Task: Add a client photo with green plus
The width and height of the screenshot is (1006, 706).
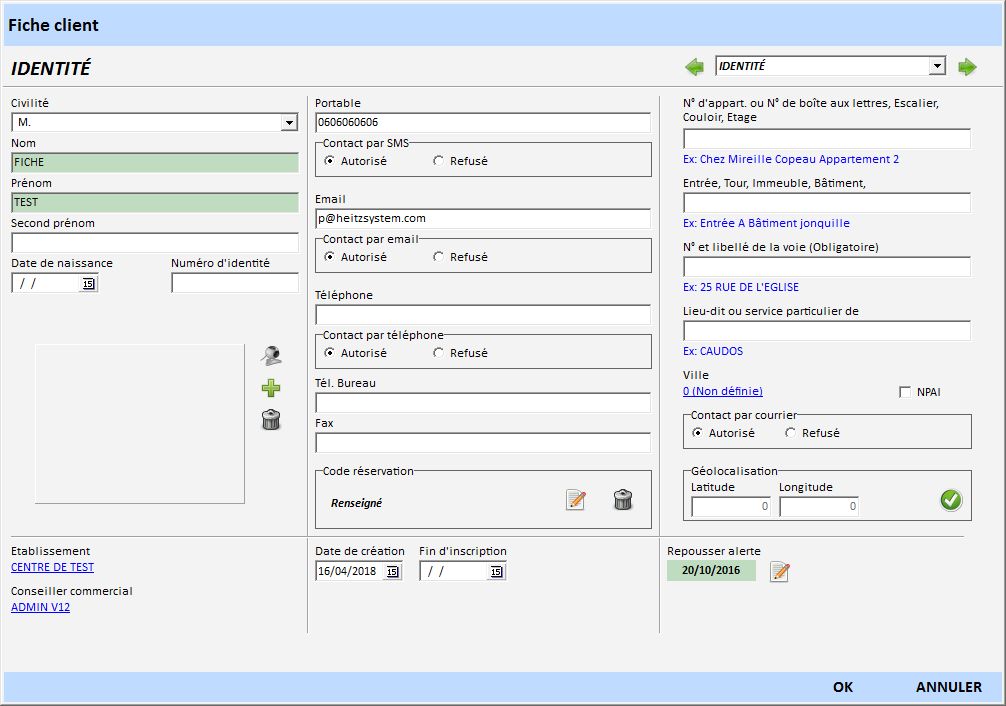Action: 271,388
